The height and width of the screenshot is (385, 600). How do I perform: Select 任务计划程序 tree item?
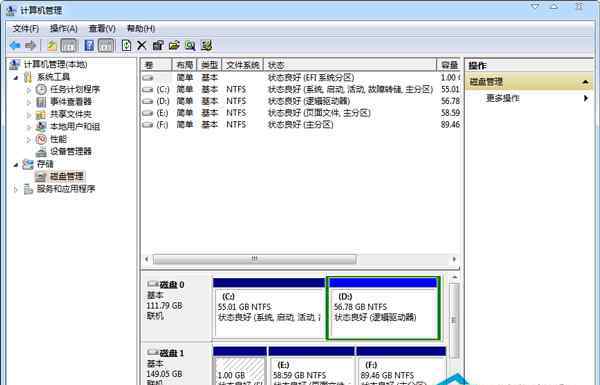point(75,90)
